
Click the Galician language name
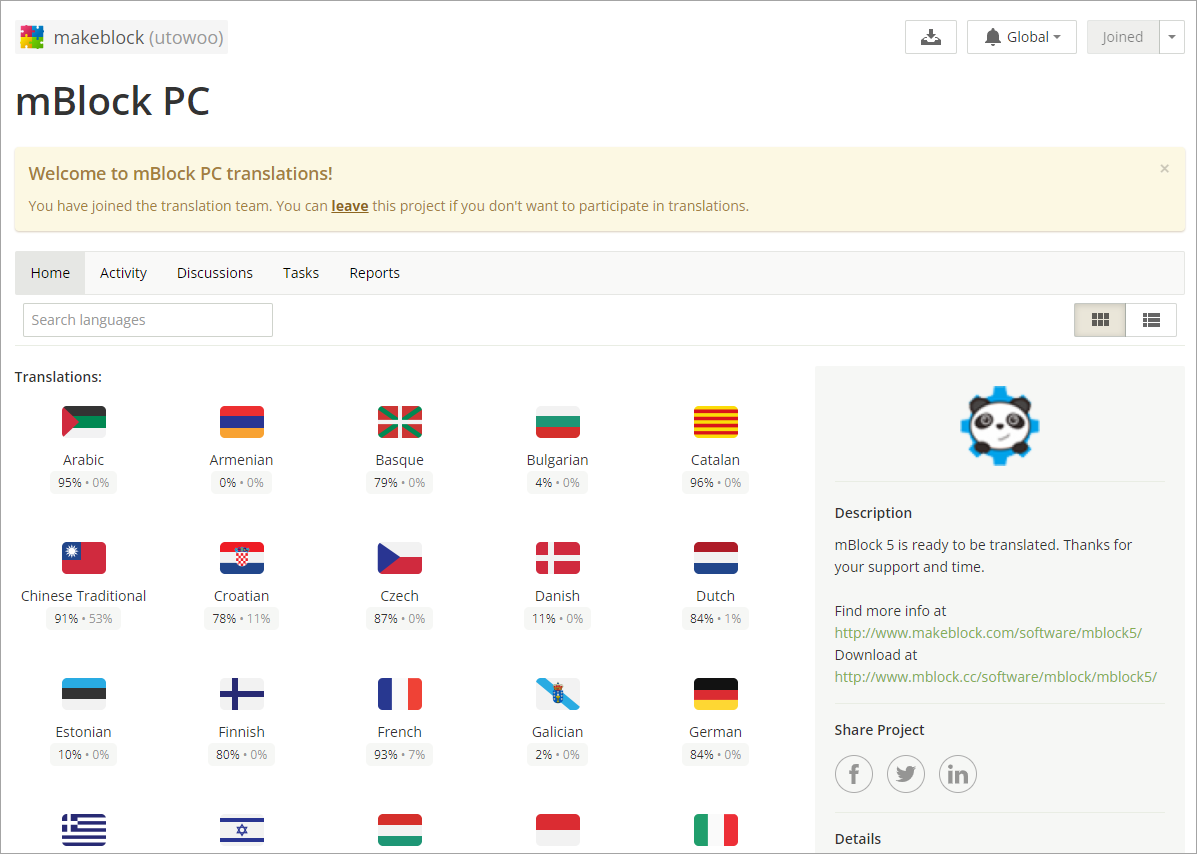pyautogui.click(x=558, y=732)
